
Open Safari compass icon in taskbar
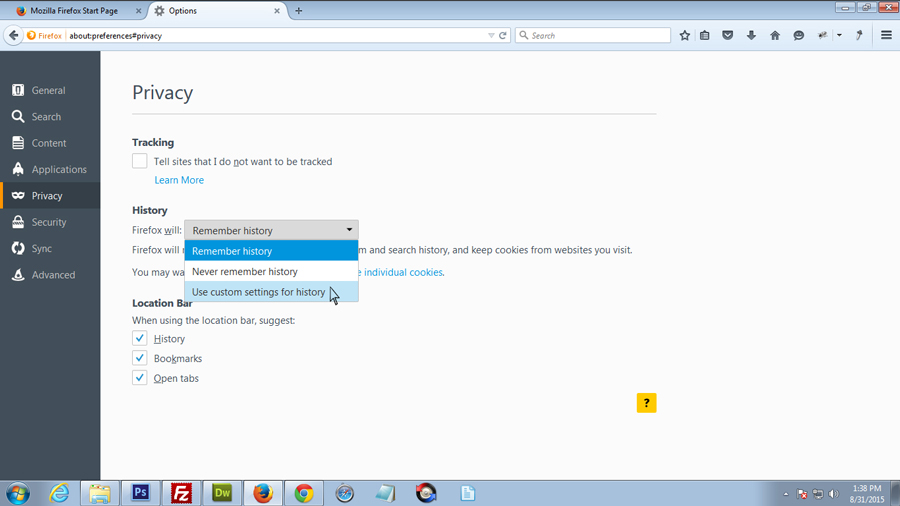344,493
